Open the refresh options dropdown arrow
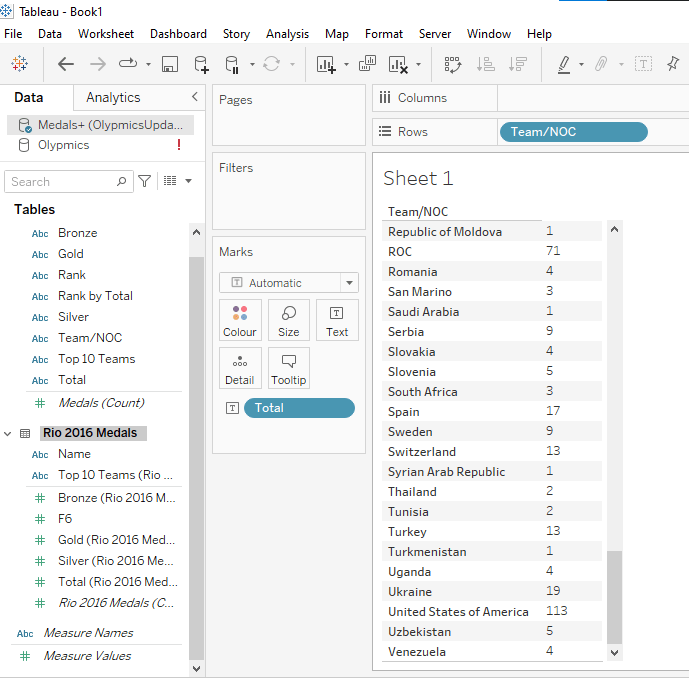689x678 pixels. pos(292,65)
